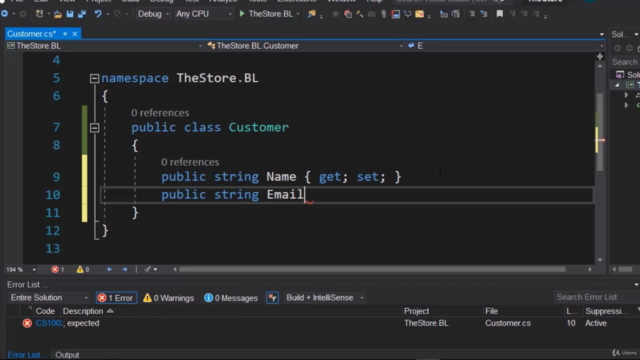Viewport: 640px width, 360px height.
Task: Click the code cleanup broom icon
Action: (x=148, y=269)
